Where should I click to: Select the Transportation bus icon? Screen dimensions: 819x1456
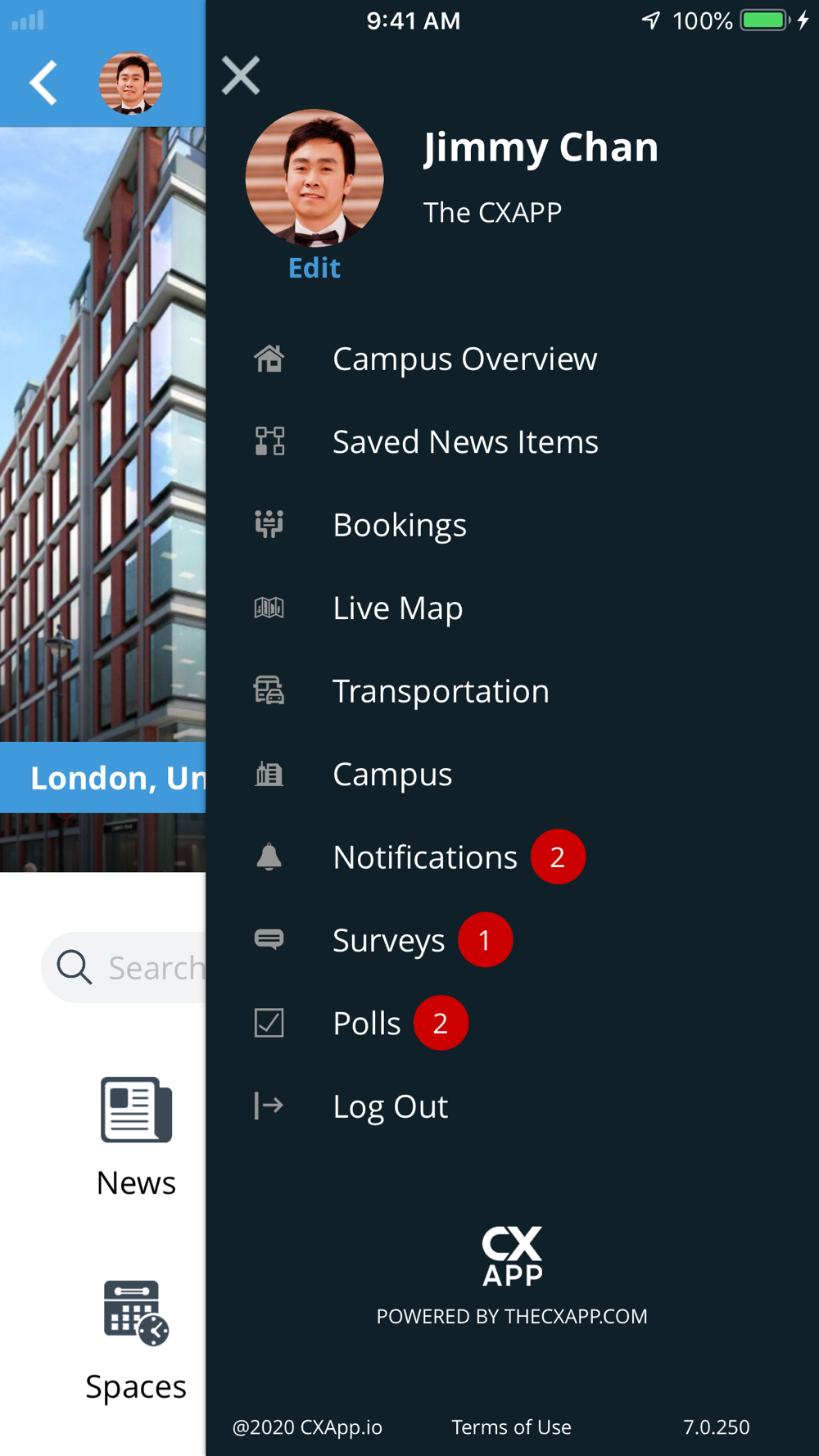pos(269,690)
